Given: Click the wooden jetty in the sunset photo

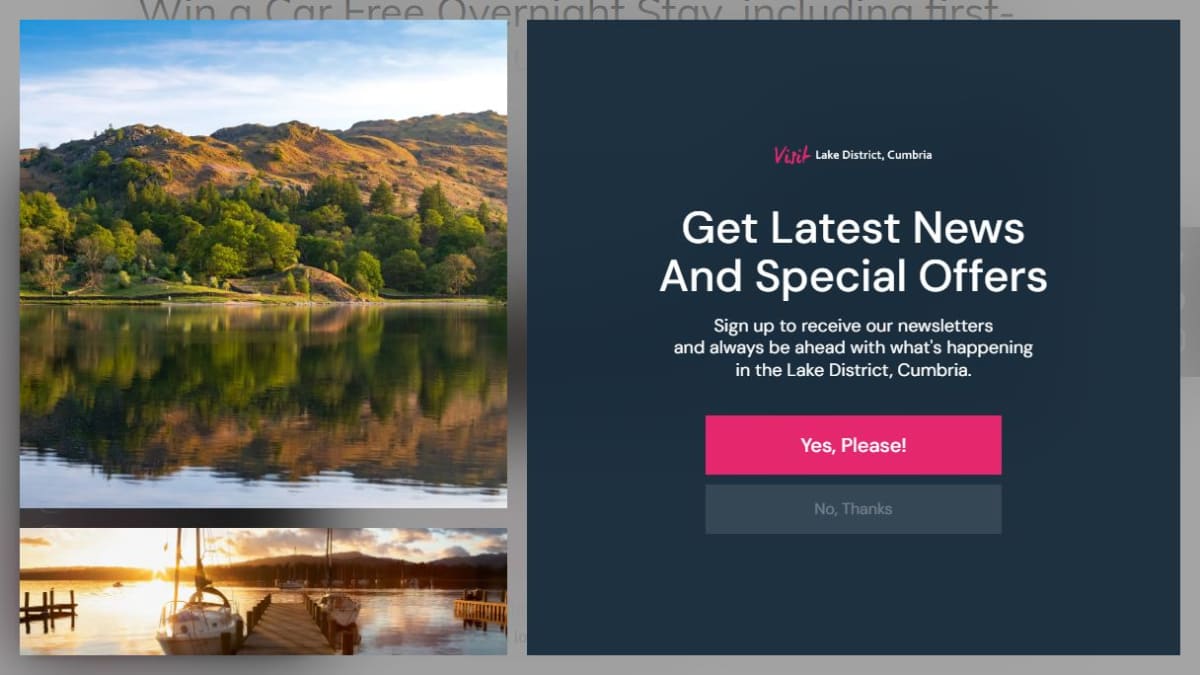Looking at the screenshot, I should [285, 627].
